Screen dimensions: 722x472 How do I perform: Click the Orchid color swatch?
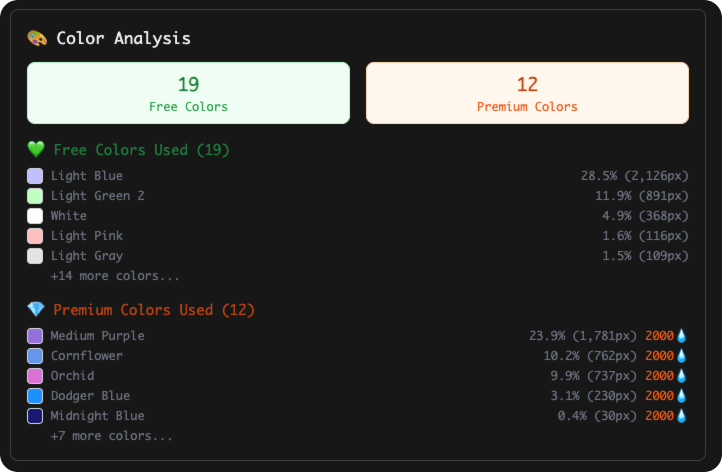[x=35, y=376]
